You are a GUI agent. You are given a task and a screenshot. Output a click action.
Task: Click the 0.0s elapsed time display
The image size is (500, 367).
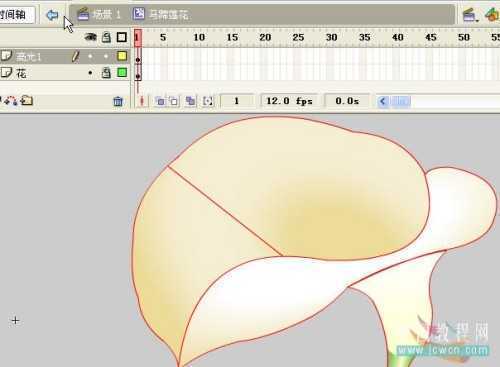[347, 101]
